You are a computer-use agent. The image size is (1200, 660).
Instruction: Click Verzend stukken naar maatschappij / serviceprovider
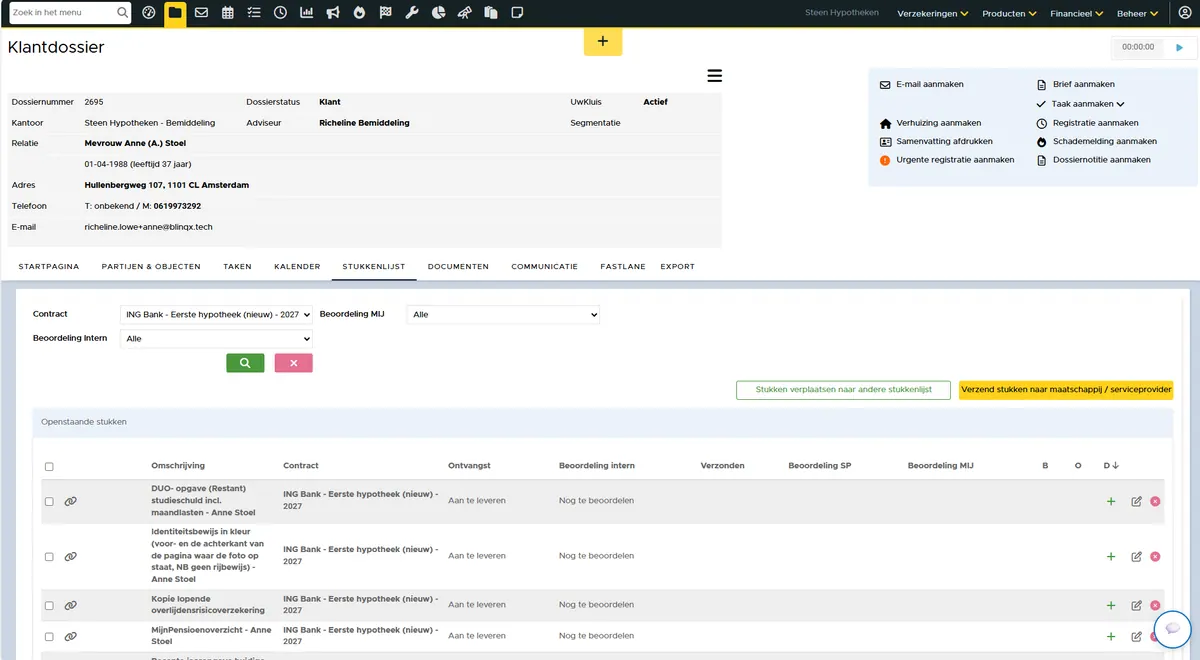(1066, 390)
